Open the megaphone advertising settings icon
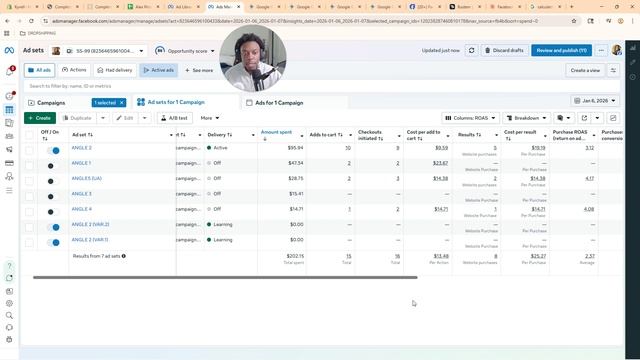The height and width of the screenshot is (360, 640). click(9, 149)
